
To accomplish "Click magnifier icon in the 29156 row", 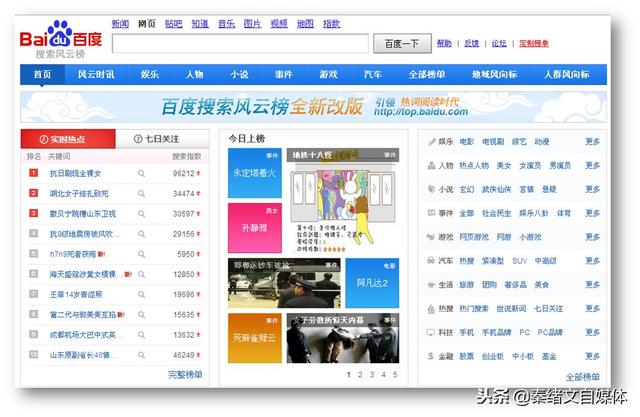I will 141,234.
